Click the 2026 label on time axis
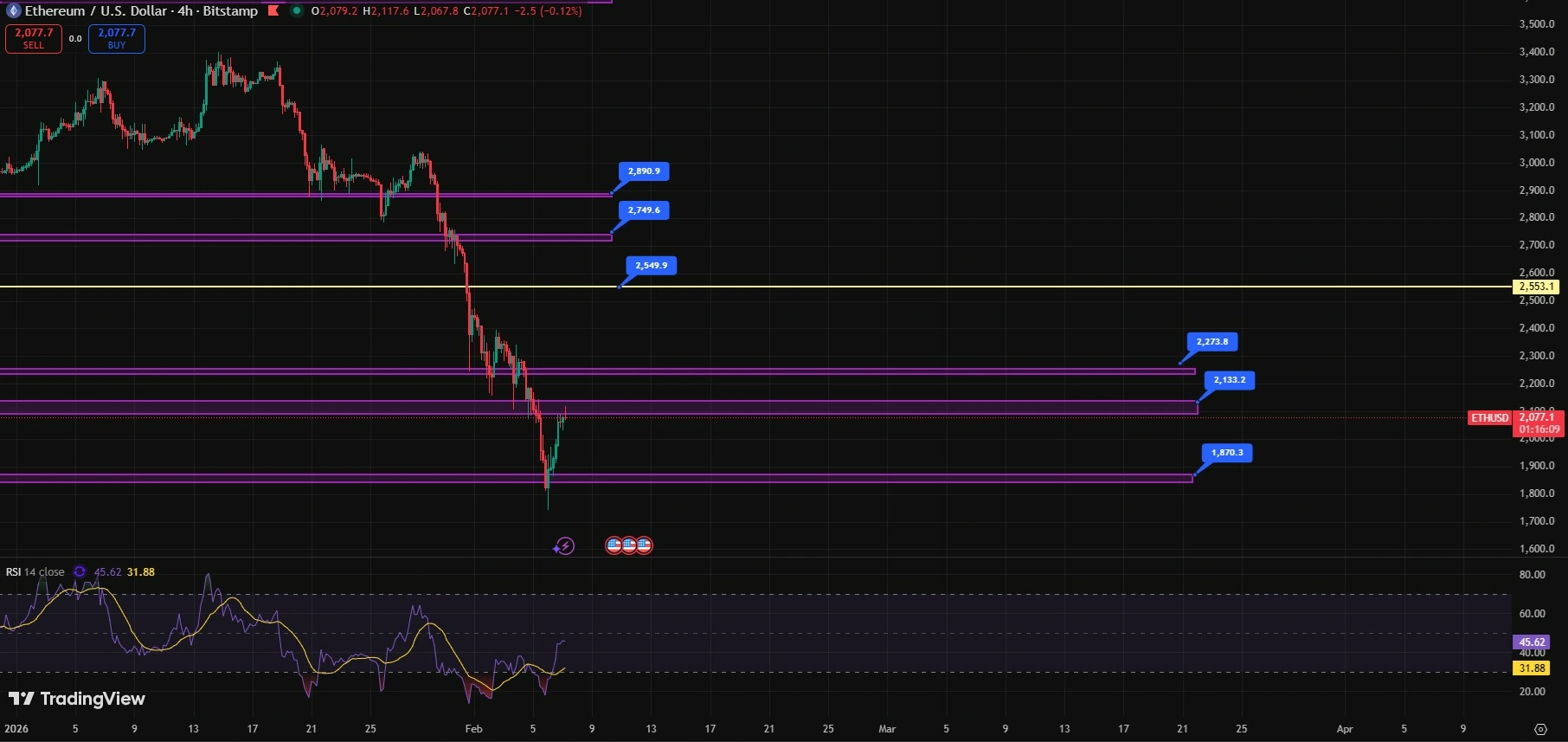 16,729
